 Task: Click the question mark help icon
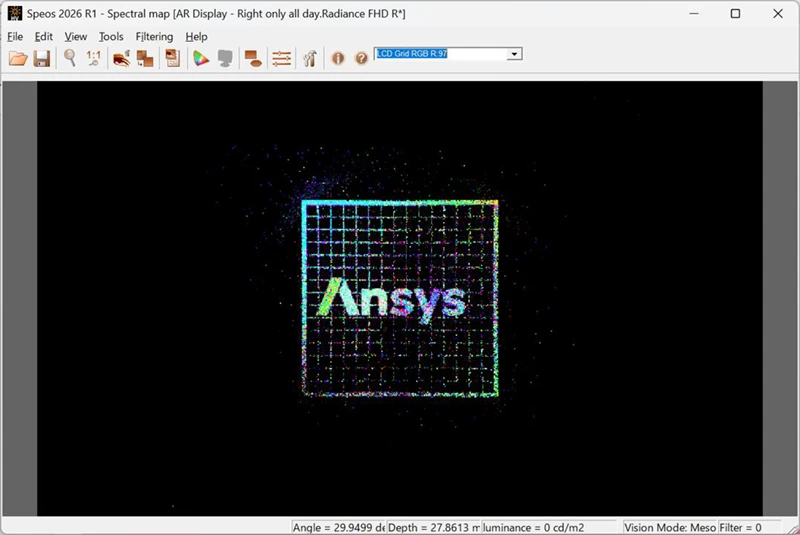click(361, 59)
